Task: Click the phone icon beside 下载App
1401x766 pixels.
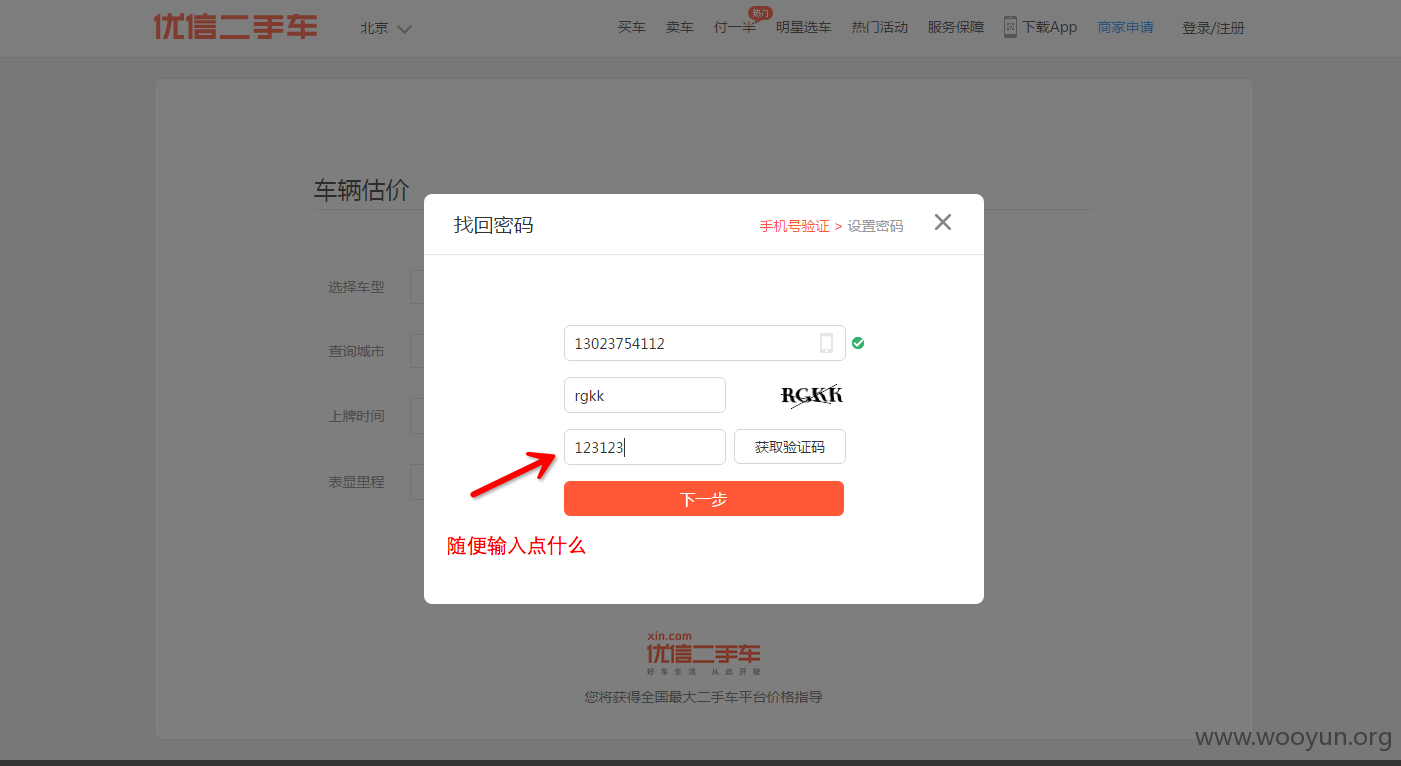Action: 1010,27
